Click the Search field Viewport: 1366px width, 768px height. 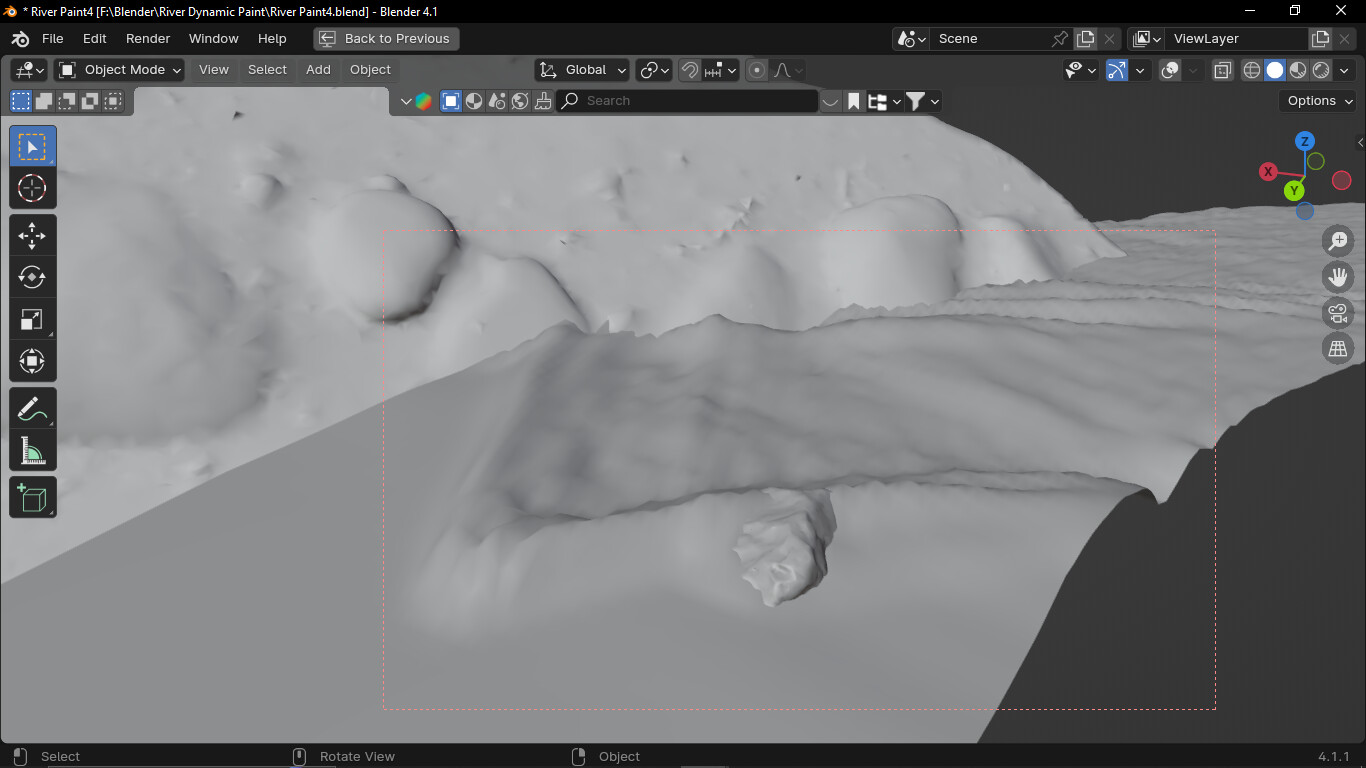click(x=688, y=101)
